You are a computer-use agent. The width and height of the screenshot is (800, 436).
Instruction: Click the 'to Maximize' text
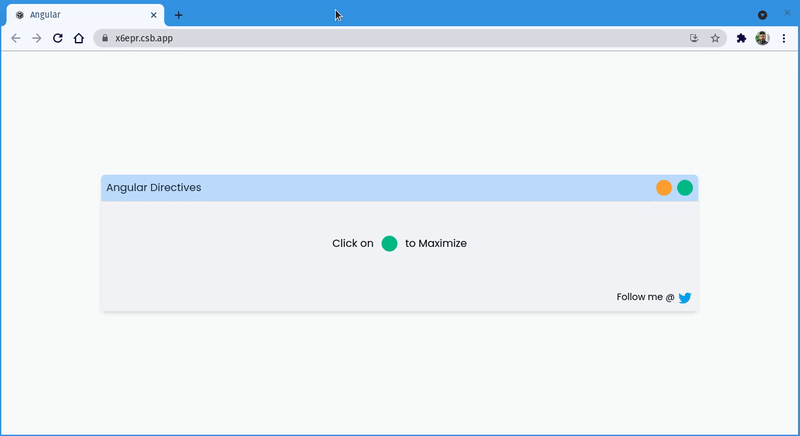tap(436, 243)
